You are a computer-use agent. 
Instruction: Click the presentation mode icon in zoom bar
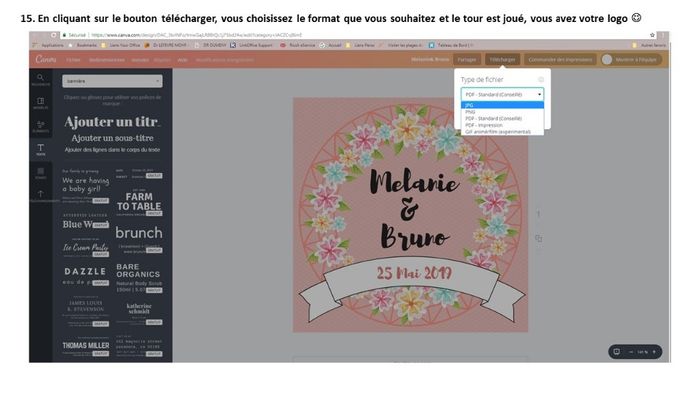point(617,352)
